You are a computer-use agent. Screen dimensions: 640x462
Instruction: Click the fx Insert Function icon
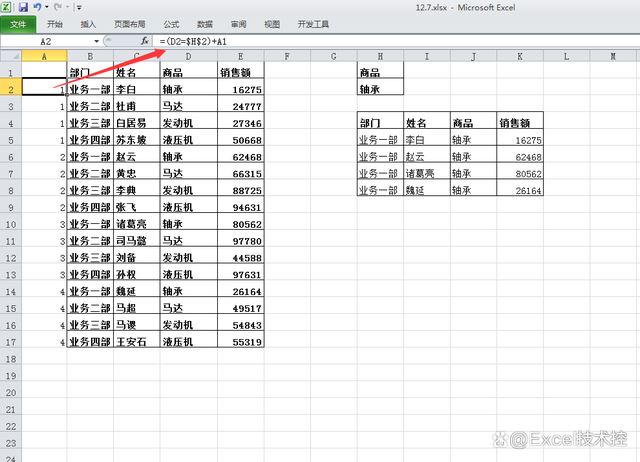tap(146, 41)
